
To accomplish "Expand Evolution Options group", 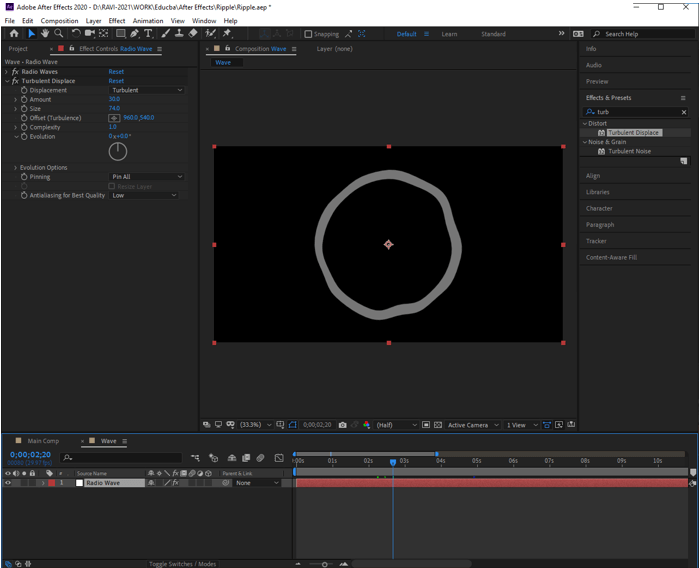I will 15,167.
